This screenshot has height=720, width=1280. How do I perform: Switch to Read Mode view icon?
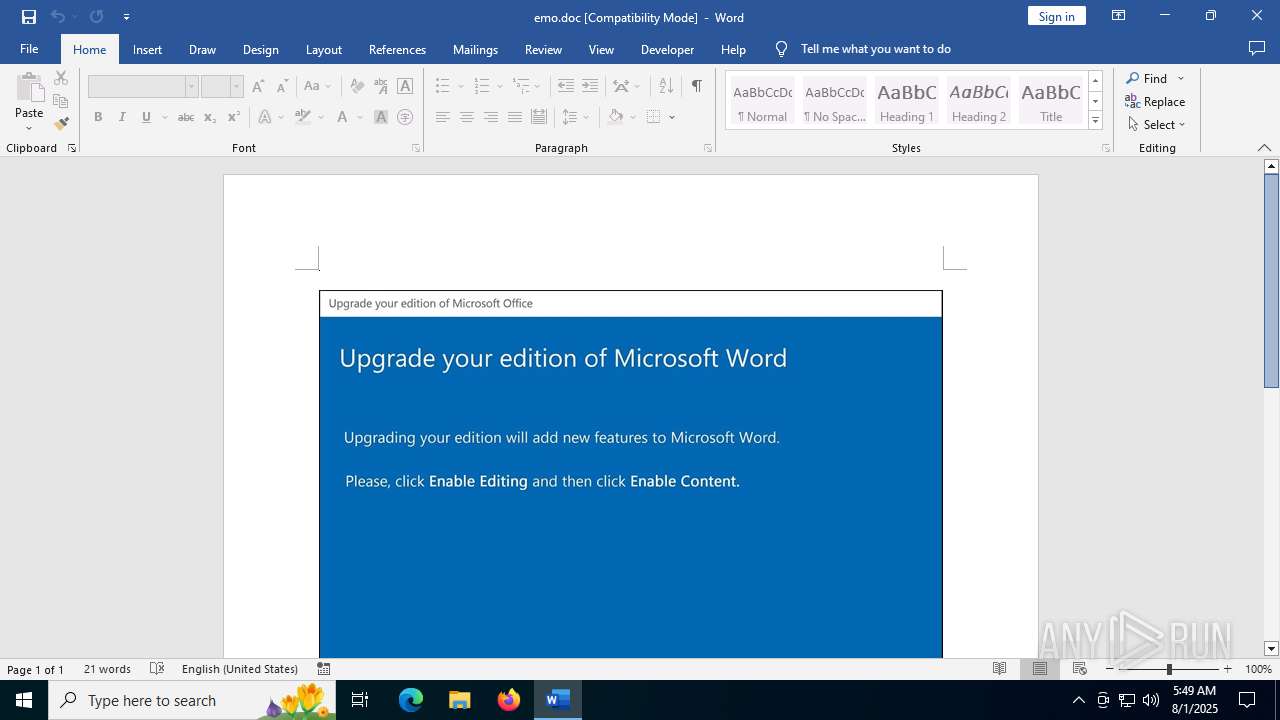(x=999, y=669)
